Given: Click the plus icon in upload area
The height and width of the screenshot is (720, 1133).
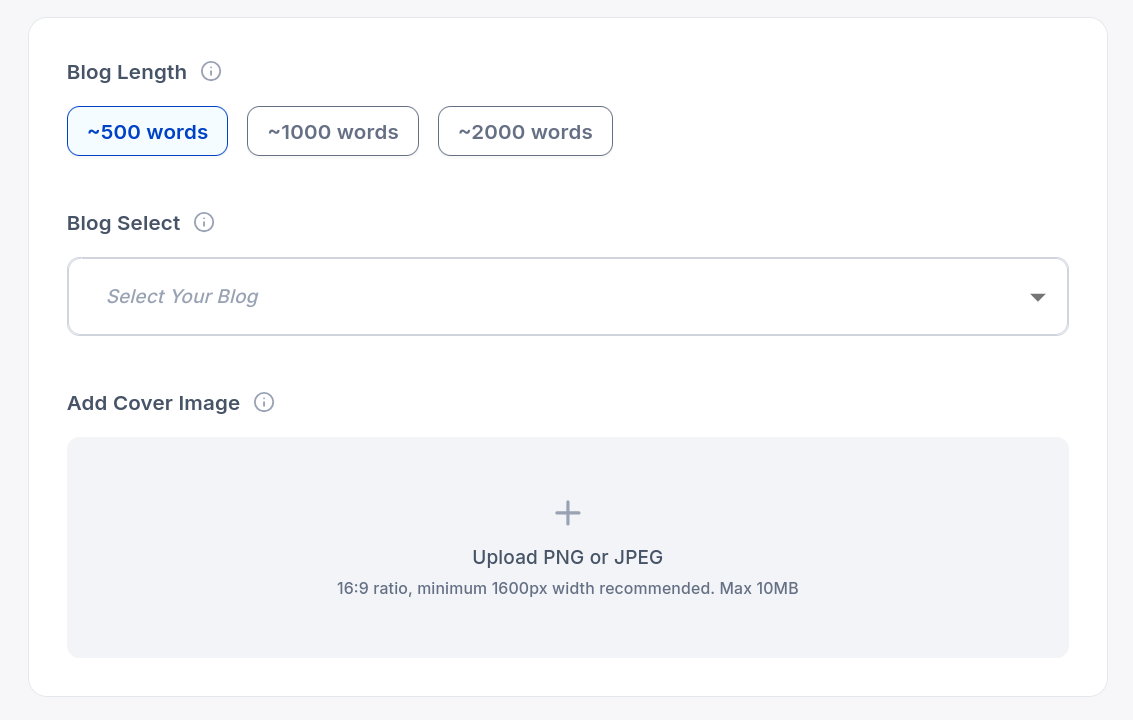Looking at the screenshot, I should tap(568, 513).
